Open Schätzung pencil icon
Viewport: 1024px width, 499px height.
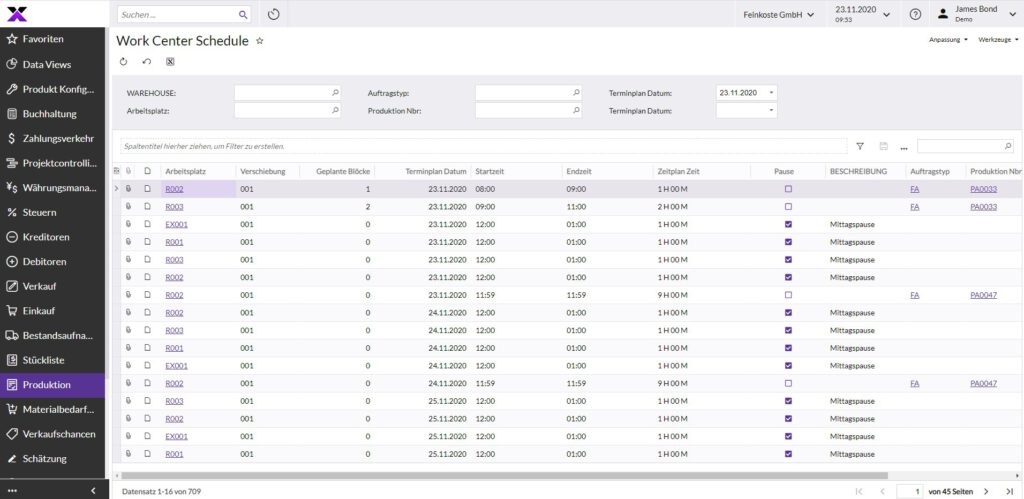coord(11,459)
